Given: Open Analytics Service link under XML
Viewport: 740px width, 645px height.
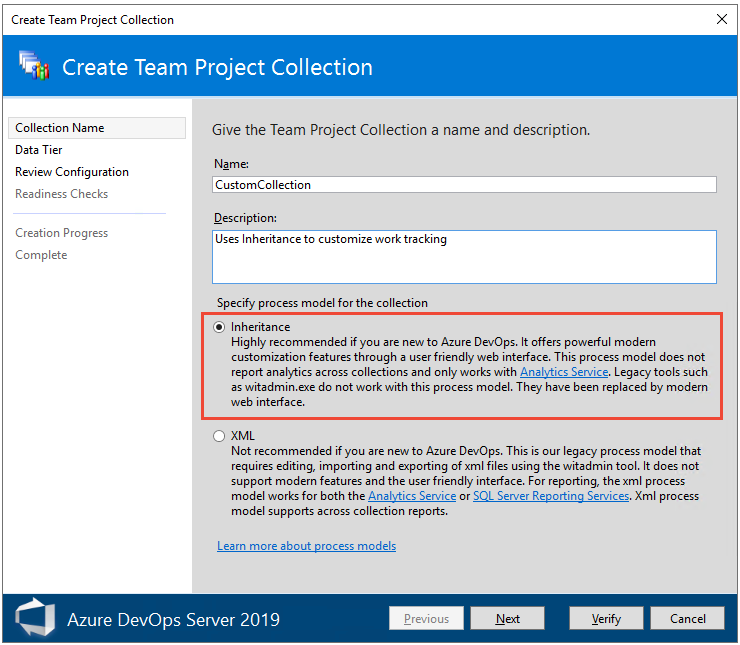Looking at the screenshot, I should coord(412,496).
